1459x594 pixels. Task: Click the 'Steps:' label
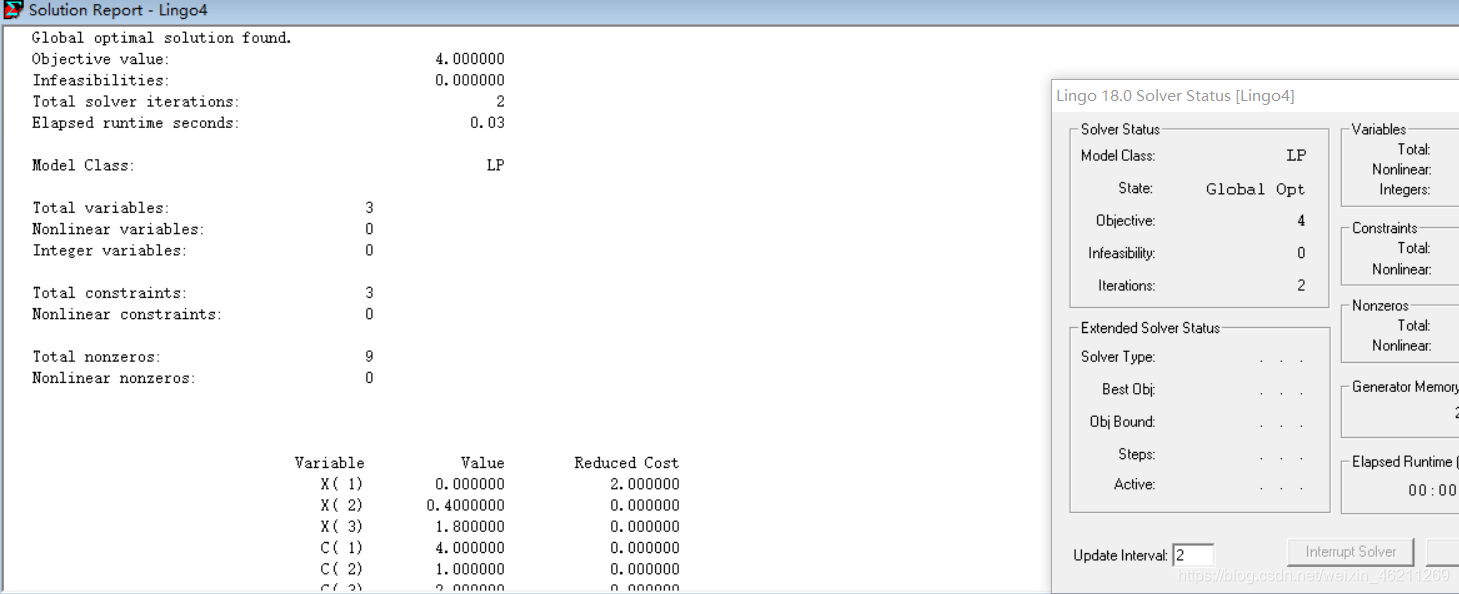click(1137, 454)
